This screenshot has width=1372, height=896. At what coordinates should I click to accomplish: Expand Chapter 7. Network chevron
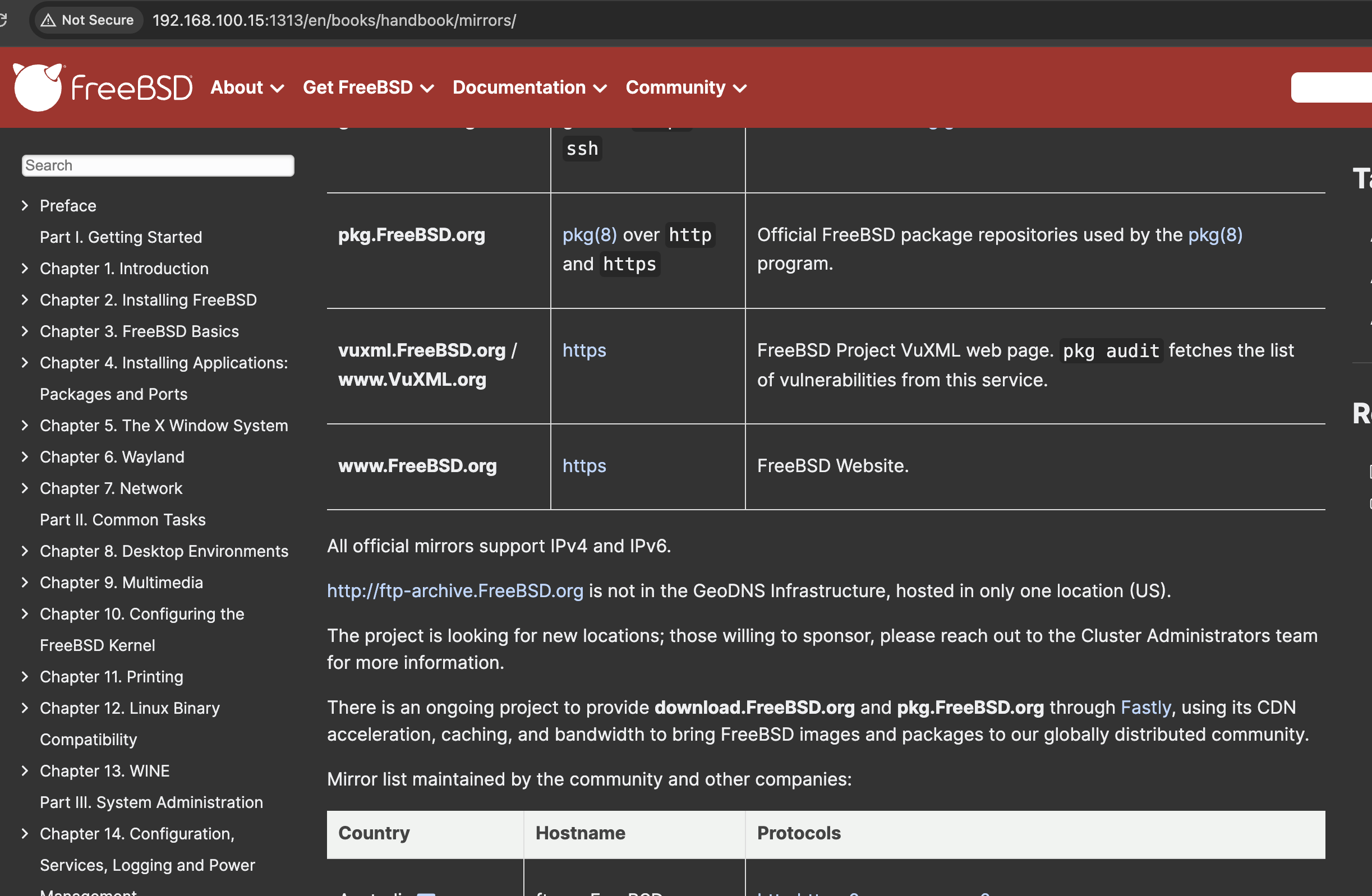[25, 488]
